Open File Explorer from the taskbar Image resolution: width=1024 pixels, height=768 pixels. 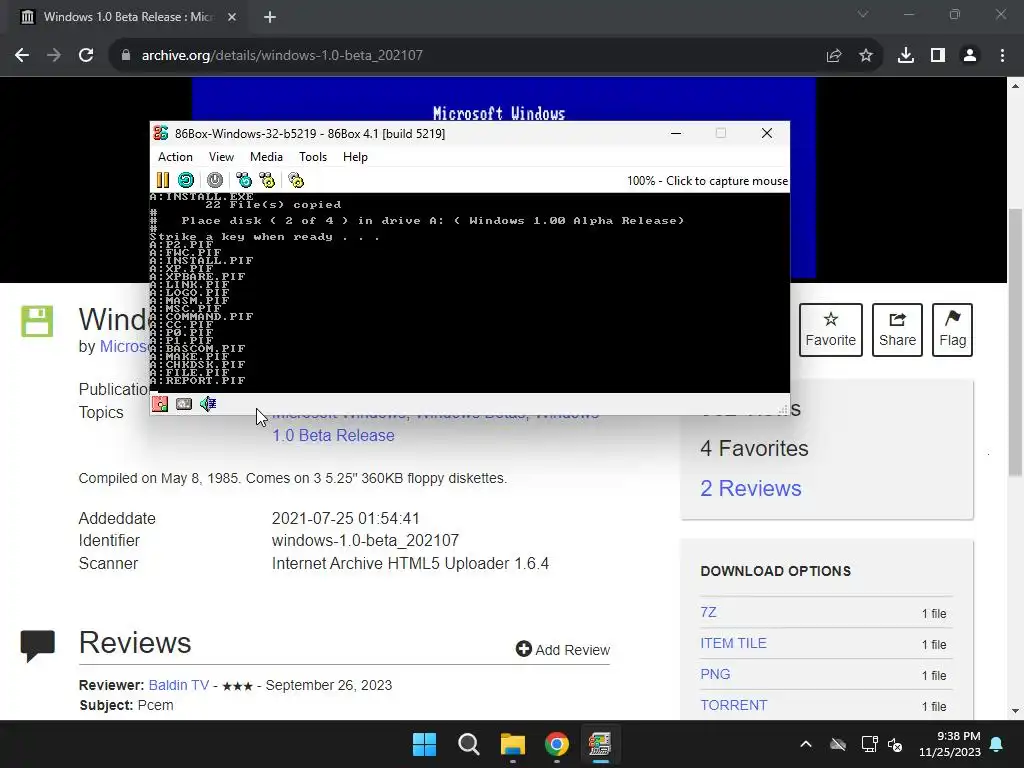(513, 744)
